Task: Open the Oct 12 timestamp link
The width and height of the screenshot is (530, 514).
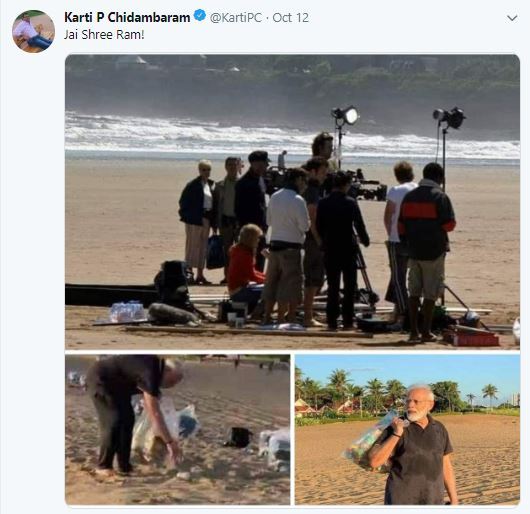Action: 290,18
